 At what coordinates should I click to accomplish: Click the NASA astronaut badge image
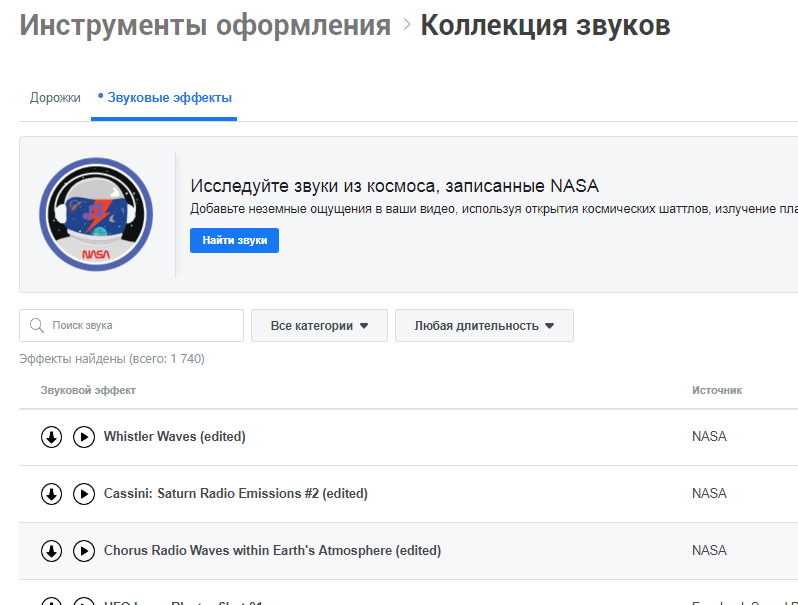point(96,214)
